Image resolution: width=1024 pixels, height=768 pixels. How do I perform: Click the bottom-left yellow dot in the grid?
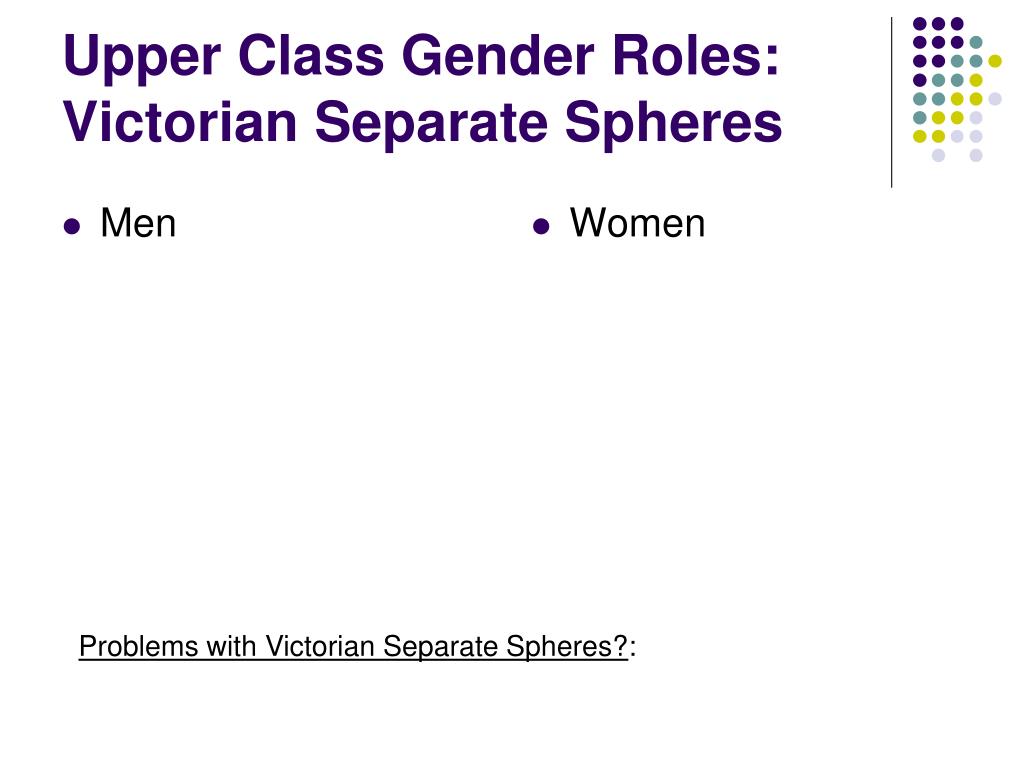tap(920, 136)
